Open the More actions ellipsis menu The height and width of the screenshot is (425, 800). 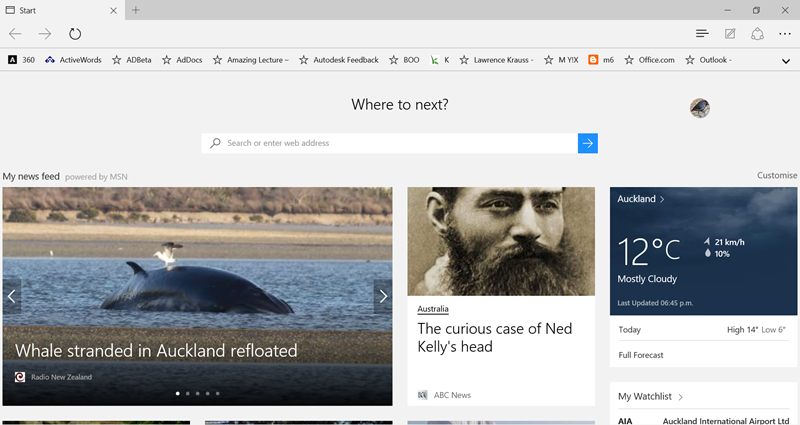[x=785, y=34]
